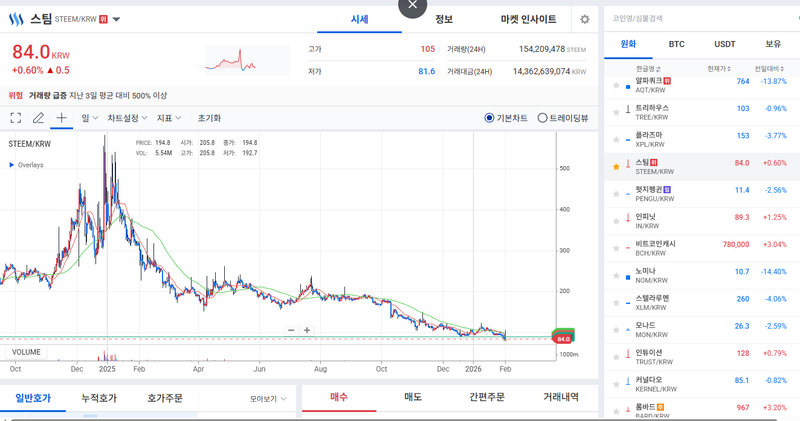800x421 pixels.
Task: Select the 기본차트 radio button
Action: click(x=489, y=117)
